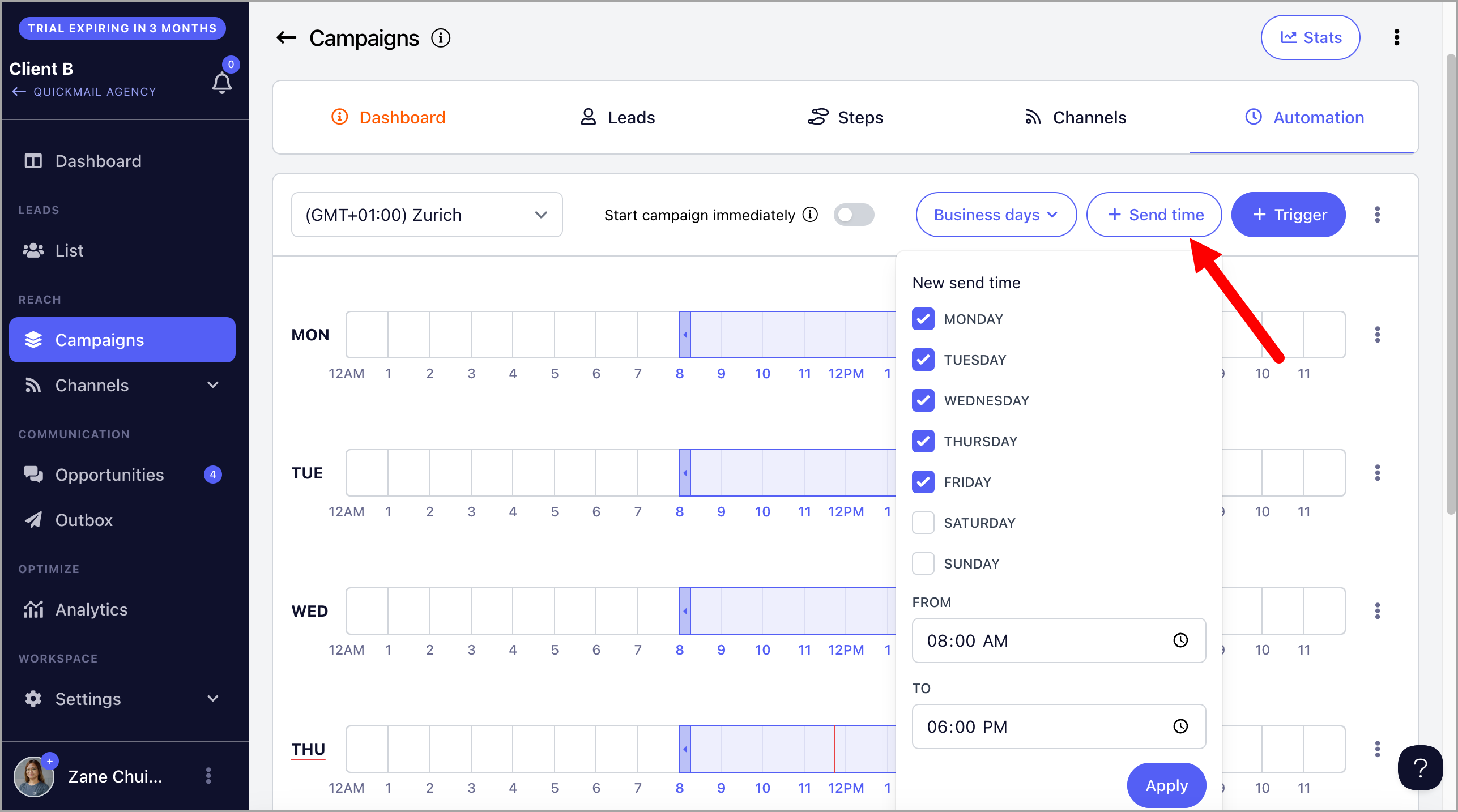Switch to the Dashboard tab
Screen dimensions: 1458x812
click(388, 117)
